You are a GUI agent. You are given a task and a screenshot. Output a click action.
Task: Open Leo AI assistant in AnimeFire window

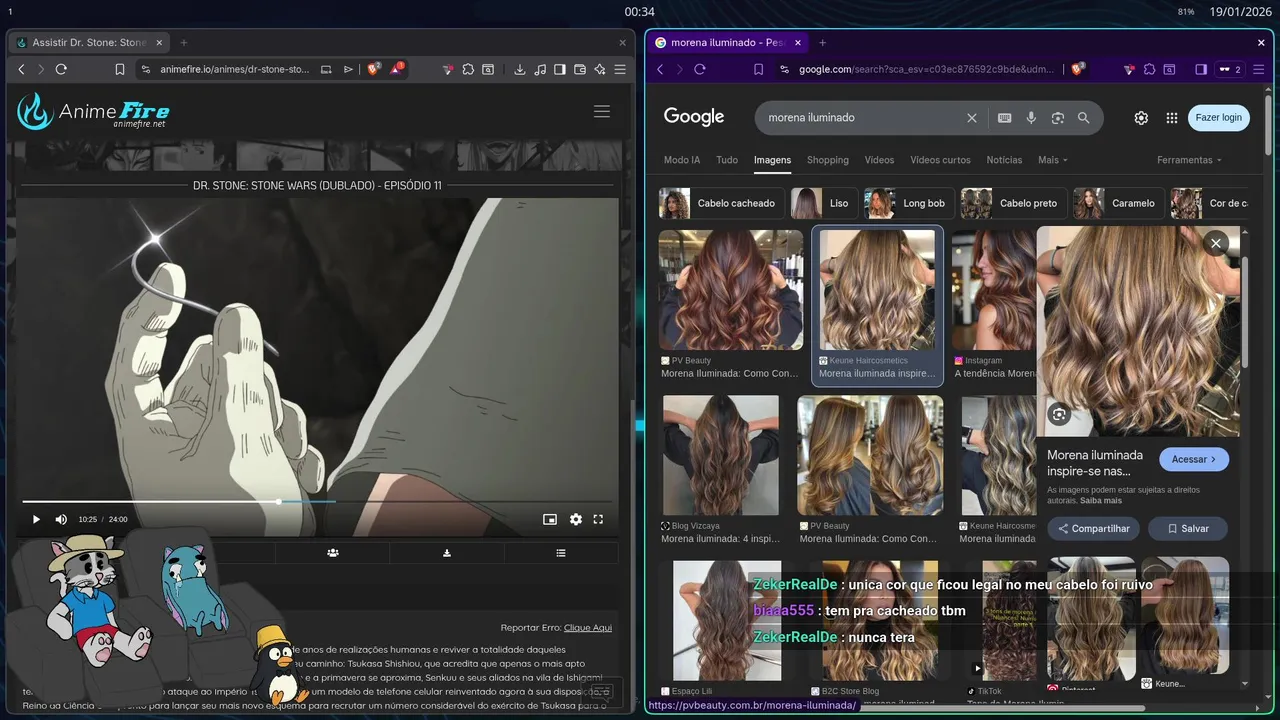pos(600,69)
